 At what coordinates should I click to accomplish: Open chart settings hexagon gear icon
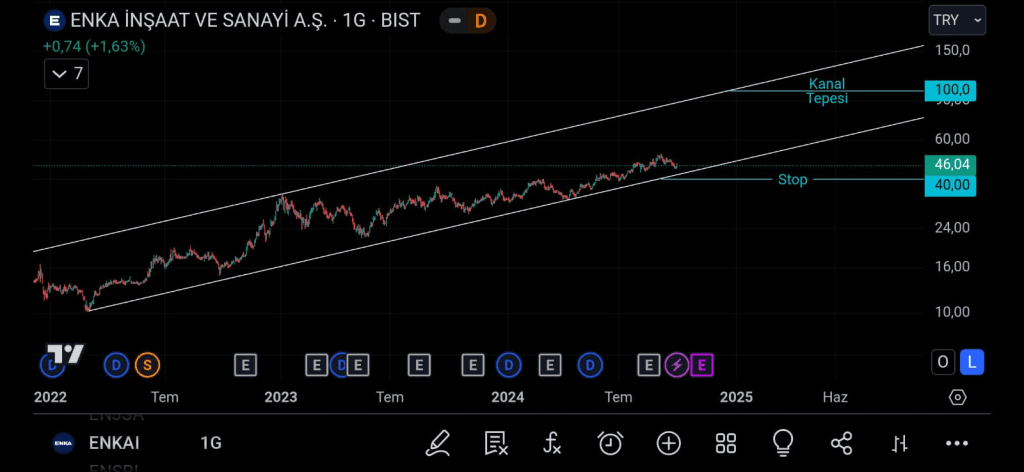point(957,397)
